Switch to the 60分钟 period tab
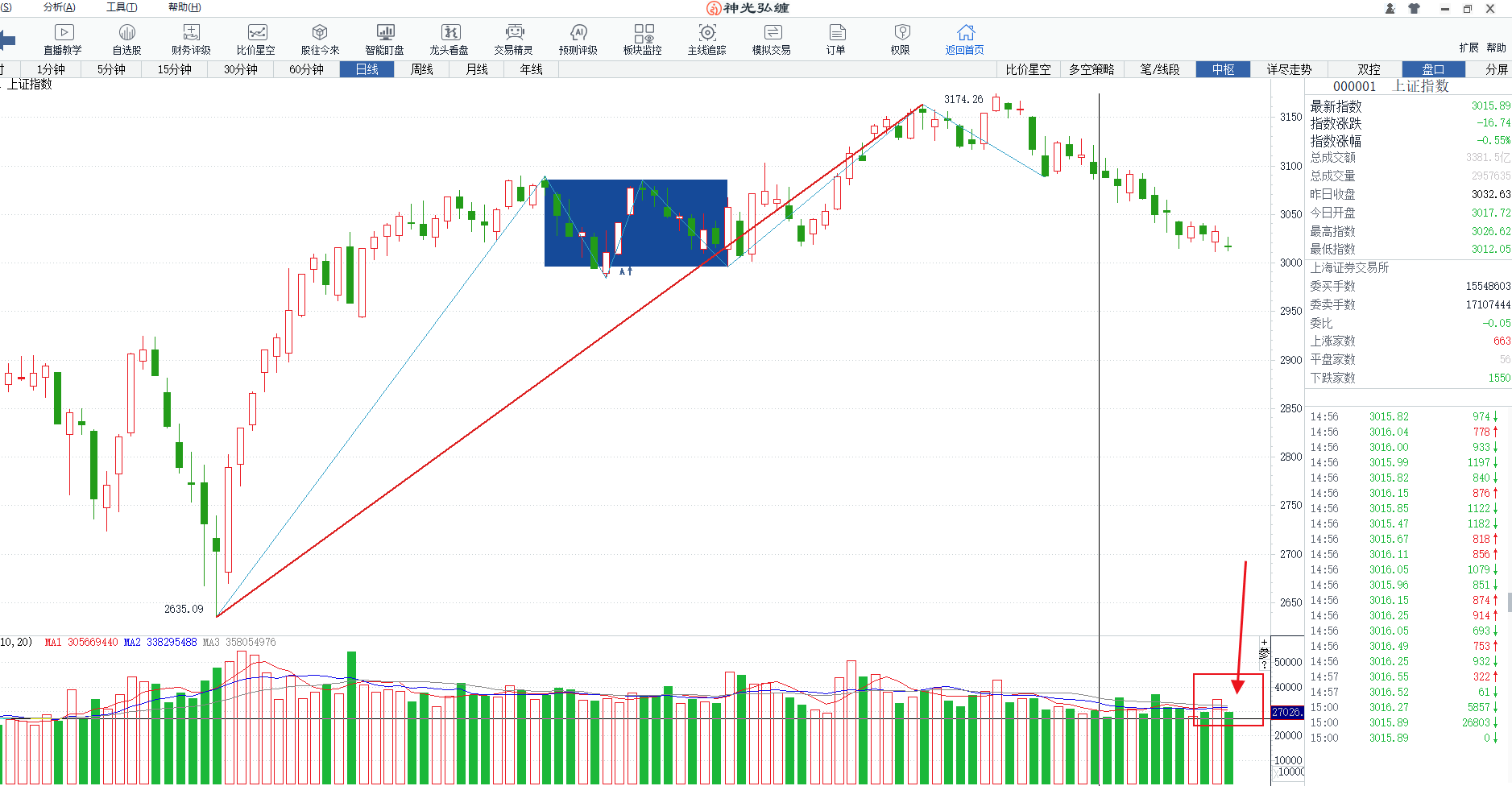Screen dimensions: 1512x786 pyautogui.click(x=307, y=69)
